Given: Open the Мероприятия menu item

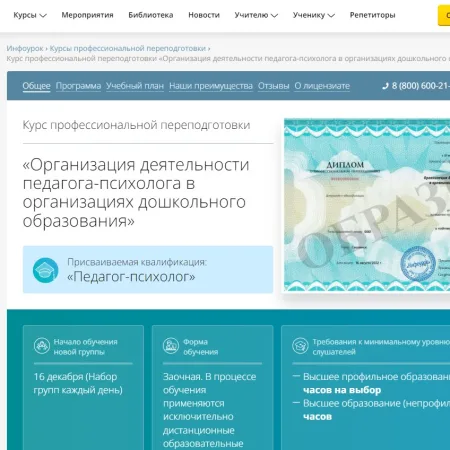Looking at the screenshot, I should point(87,15).
